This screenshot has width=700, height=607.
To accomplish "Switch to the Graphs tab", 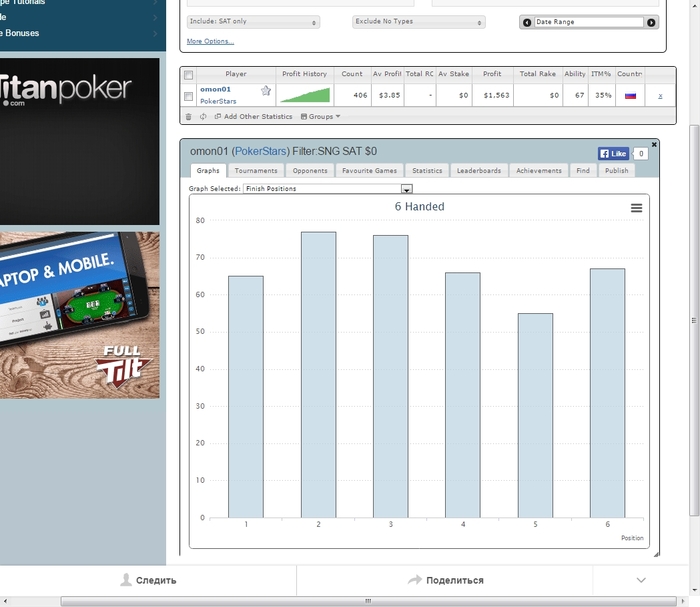I will click(208, 170).
